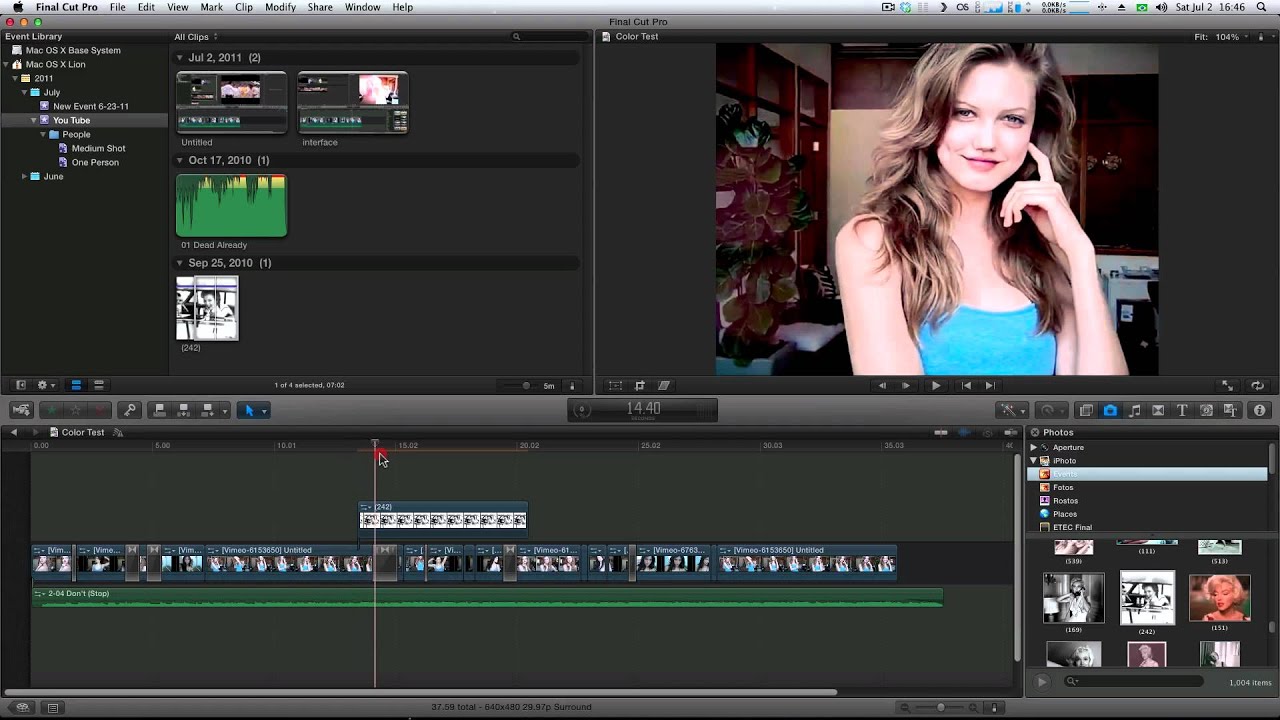Collapse the Jul 2, 2011 clip group
Viewport: 1280px width, 720px height.
181,58
